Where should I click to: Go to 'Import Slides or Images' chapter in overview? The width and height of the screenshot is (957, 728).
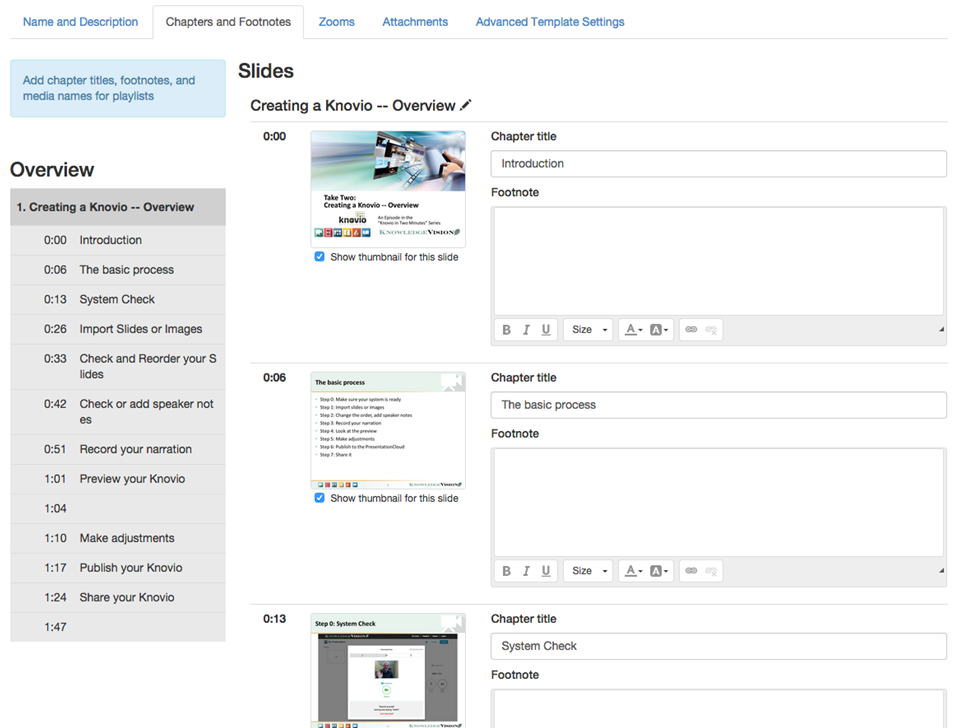pyautogui.click(x=141, y=329)
